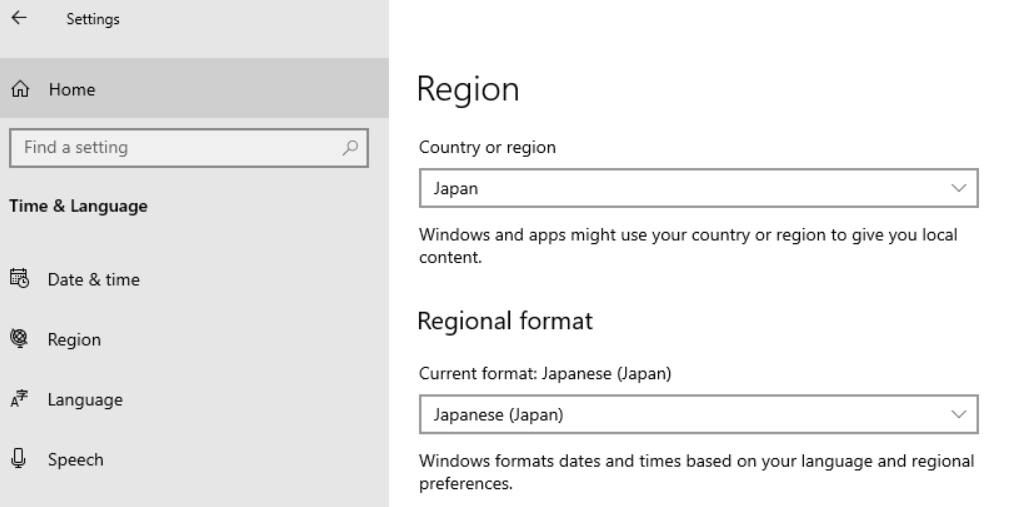Viewport: 1024px width, 507px height.
Task: Click the Date & time calendar icon
Action: (21, 279)
